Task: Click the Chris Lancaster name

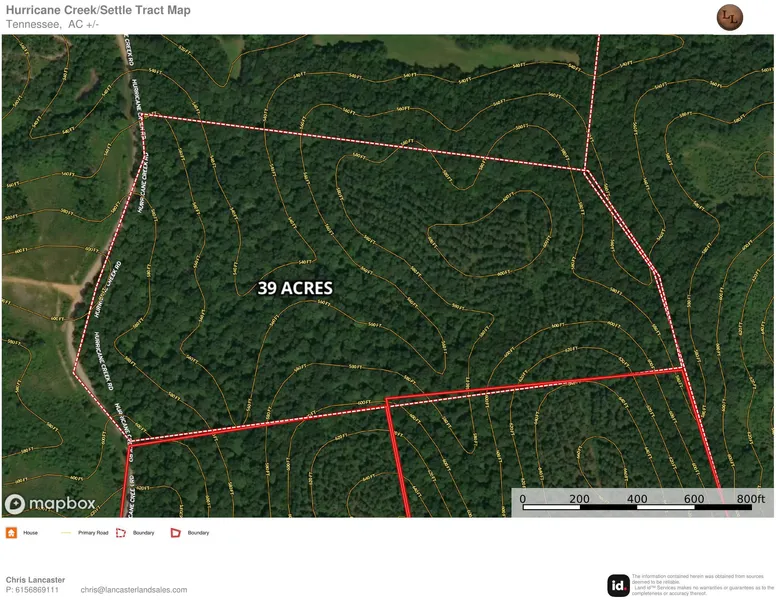Action: [35, 580]
